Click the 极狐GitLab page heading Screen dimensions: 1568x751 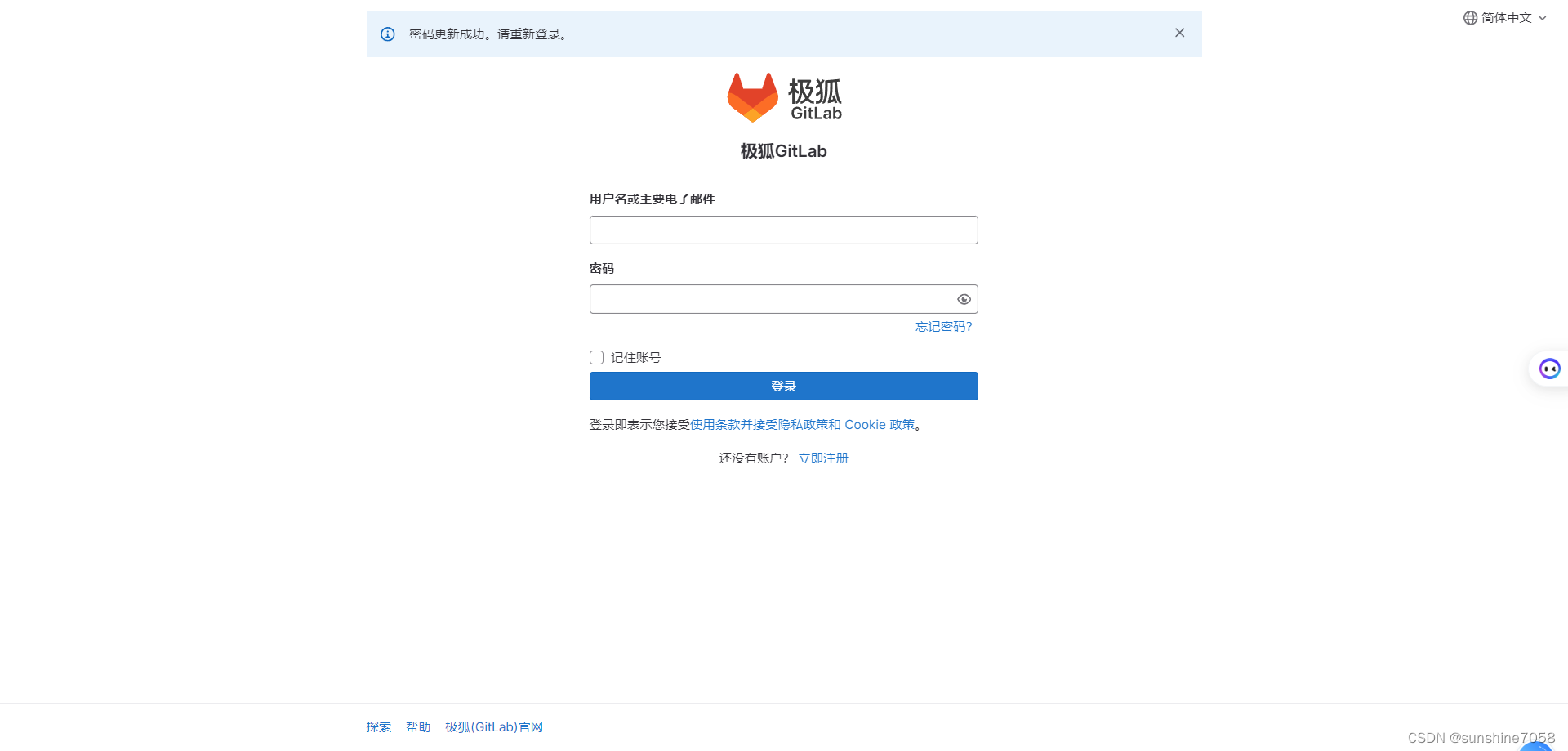784,151
